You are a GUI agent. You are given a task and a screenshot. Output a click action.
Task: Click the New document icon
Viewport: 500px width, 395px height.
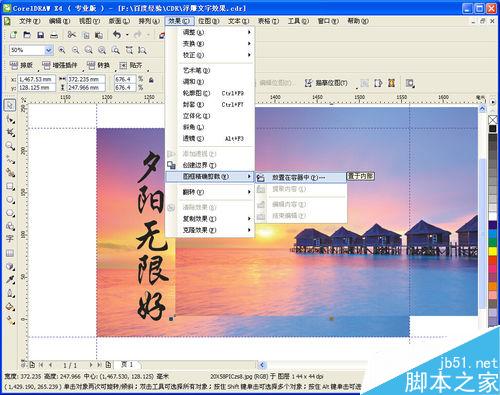coord(13,35)
